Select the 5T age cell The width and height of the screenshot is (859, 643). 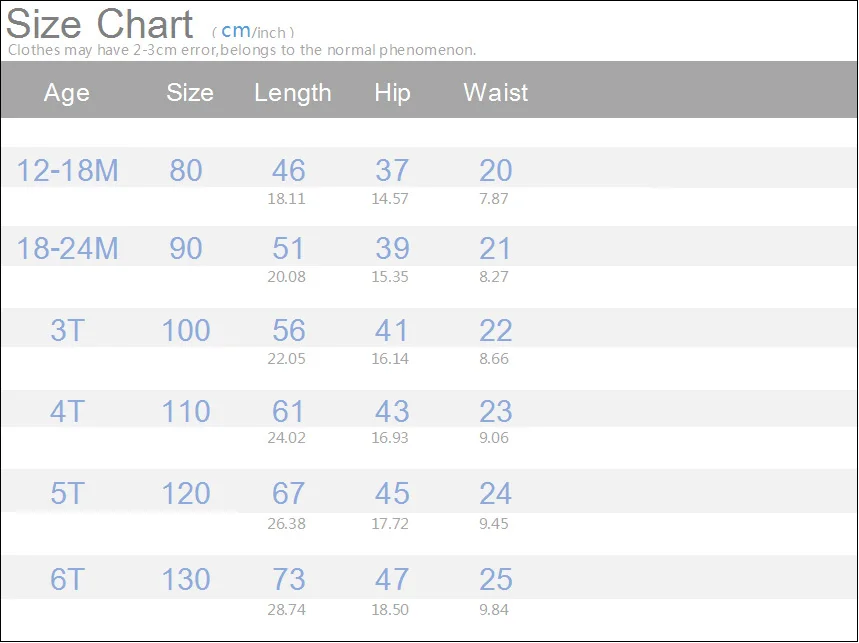(x=67, y=494)
